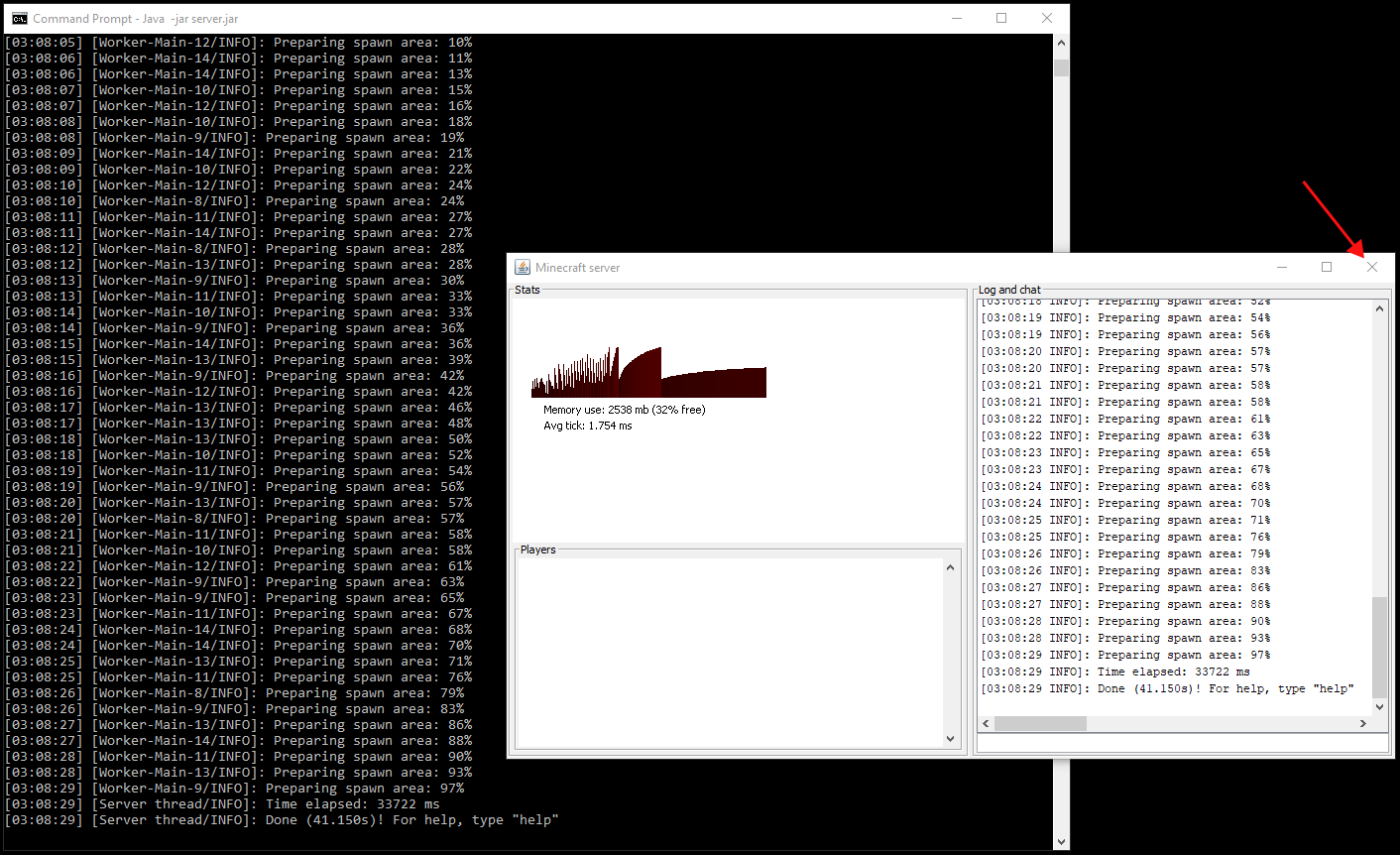Image resolution: width=1400 pixels, height=855 pixels.
Task: Click the Command Prompt scrollbar thumb
Action: 1061,67
